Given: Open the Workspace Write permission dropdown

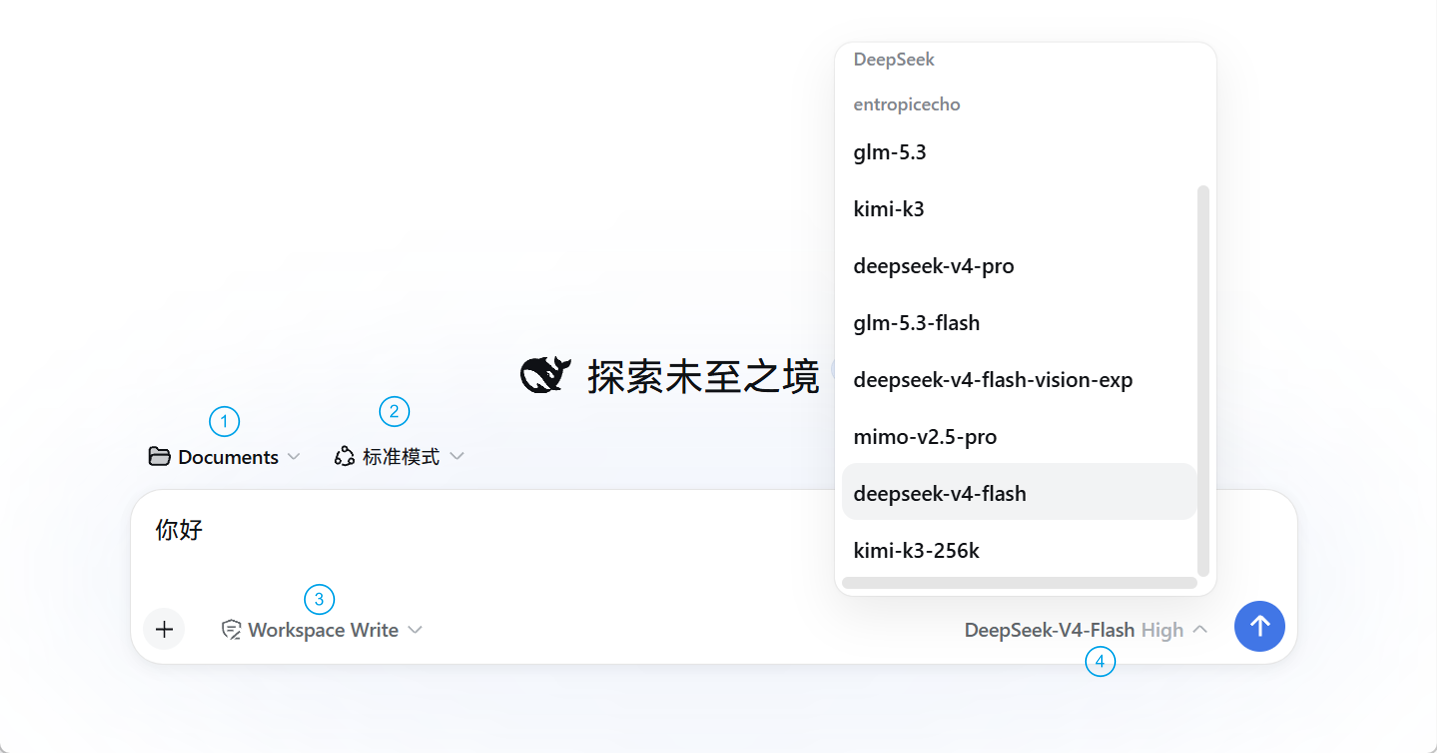Looking at the screenshot, I should click(322, 630).
